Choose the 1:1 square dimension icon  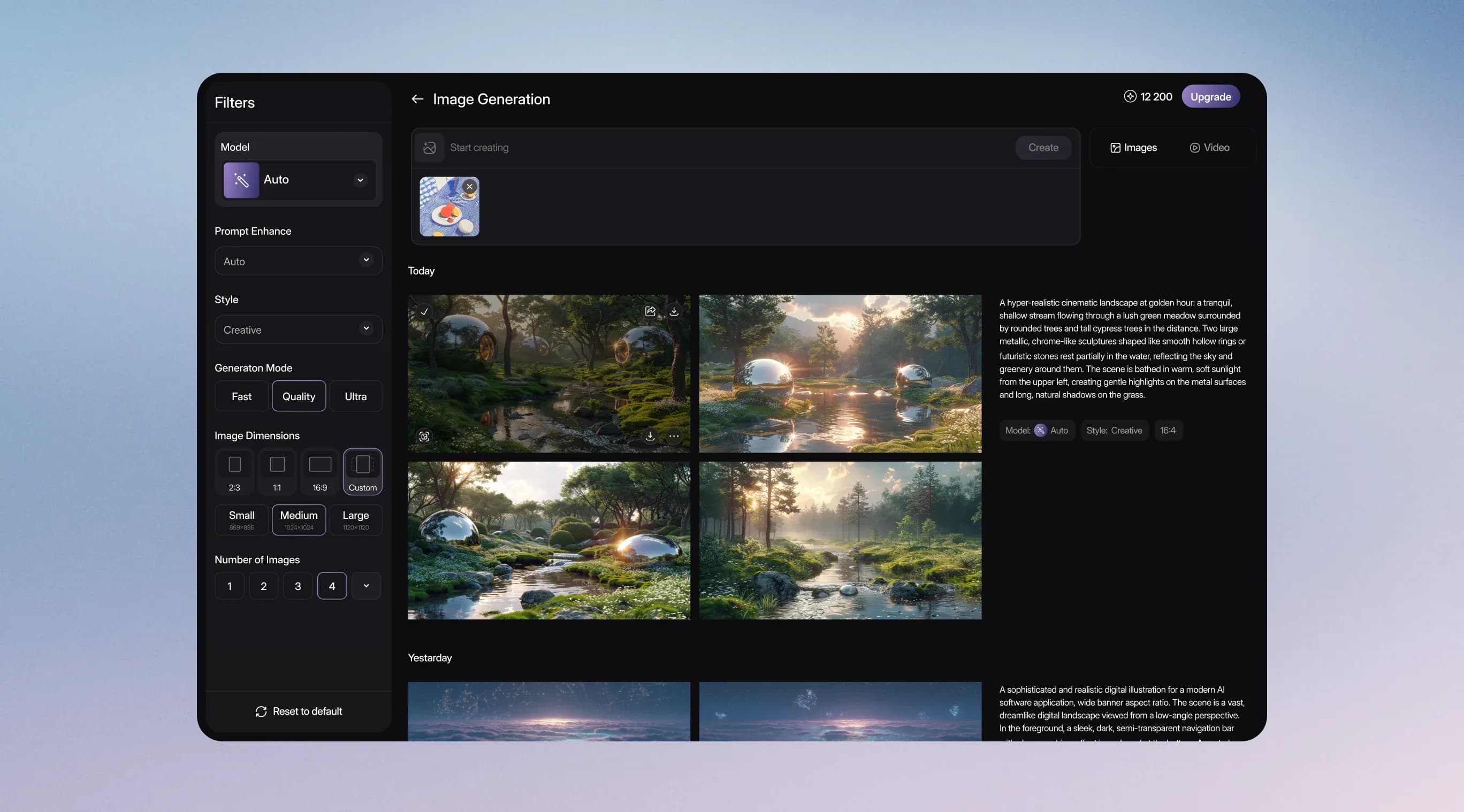pos(277,472)
